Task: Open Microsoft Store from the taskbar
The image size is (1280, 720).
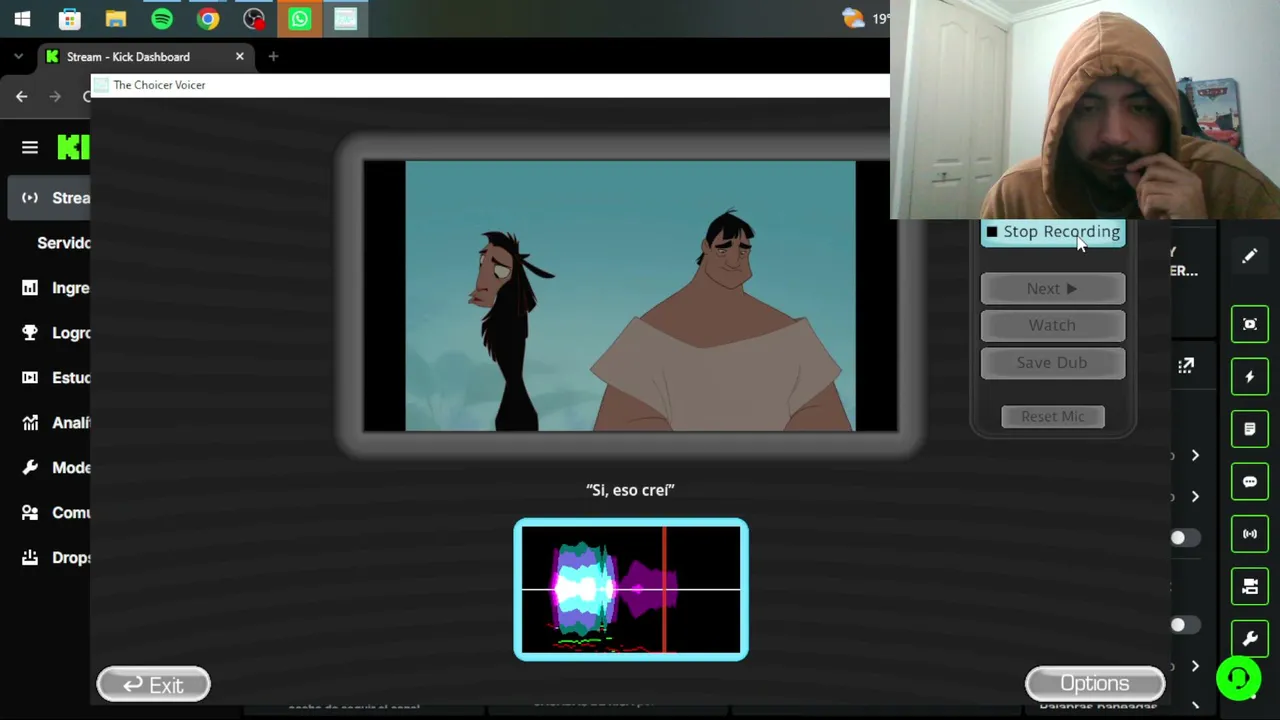Action: [69, 19]
